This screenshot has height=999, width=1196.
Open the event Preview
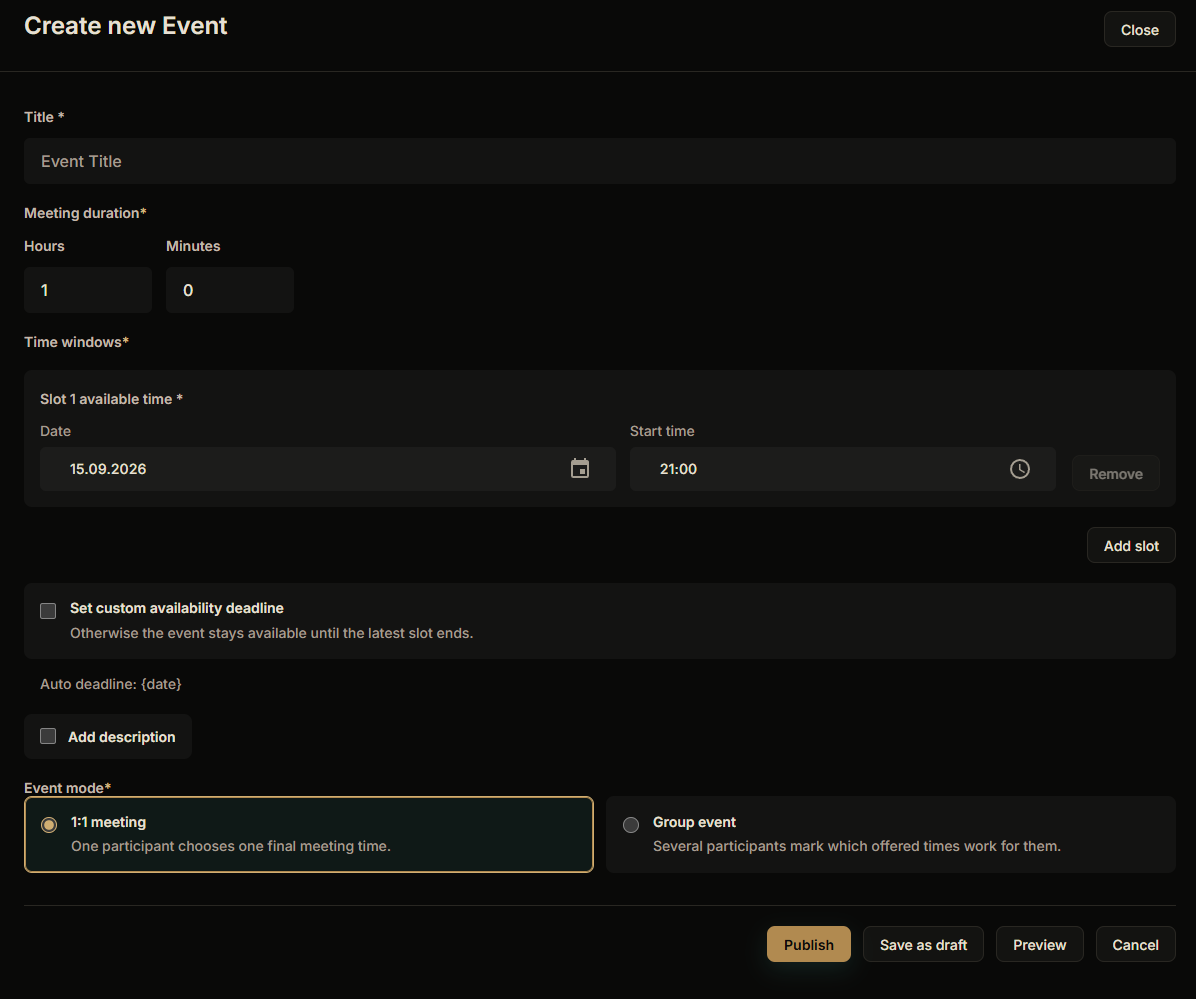[1040, 944]
